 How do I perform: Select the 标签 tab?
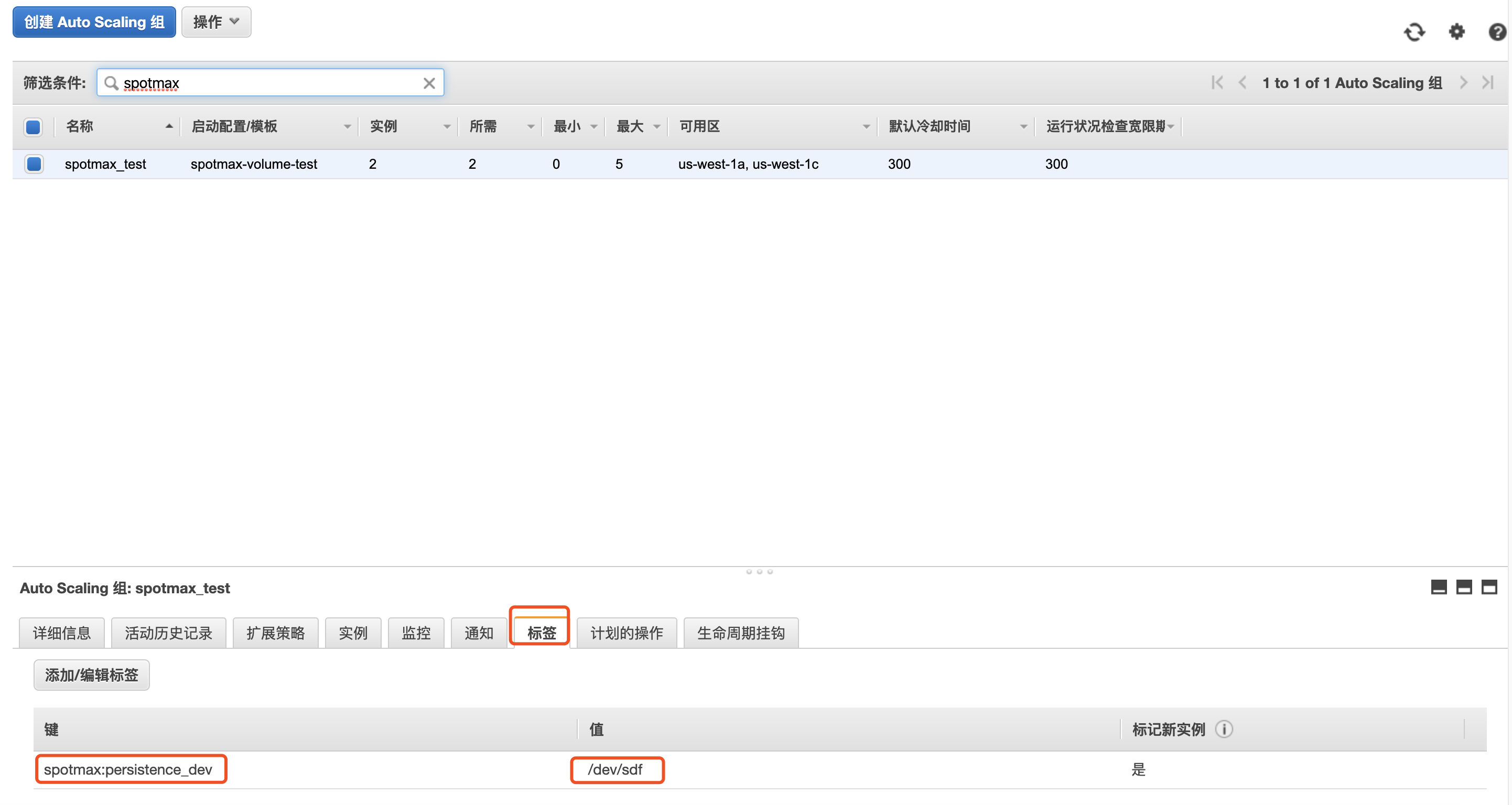click(x=541, y=633)
